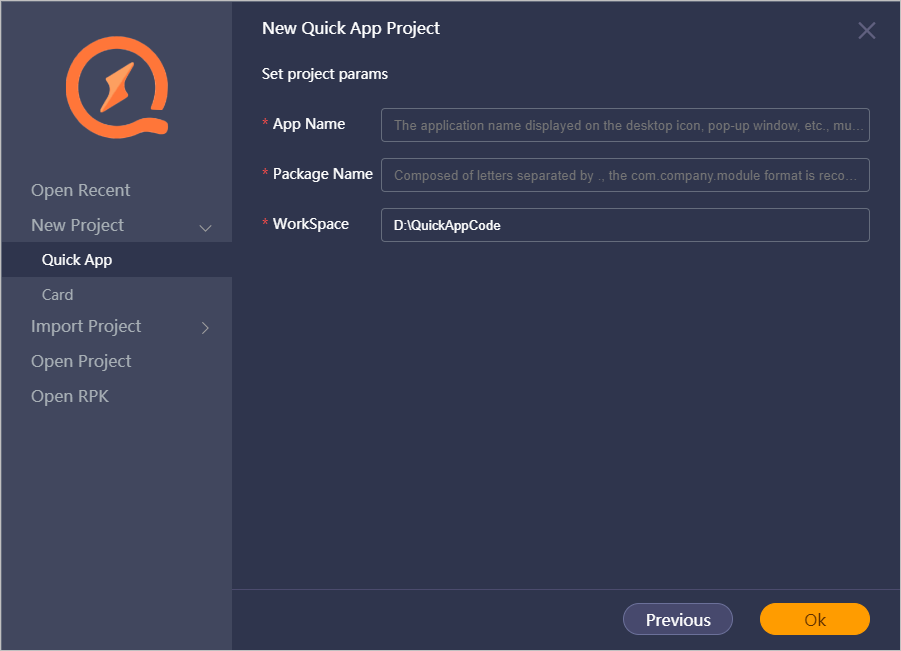Select Import Project in sidebar

(86, 326)
